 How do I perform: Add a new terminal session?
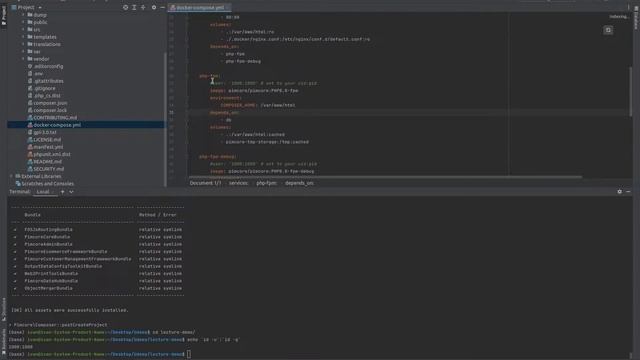pos(62,192)
